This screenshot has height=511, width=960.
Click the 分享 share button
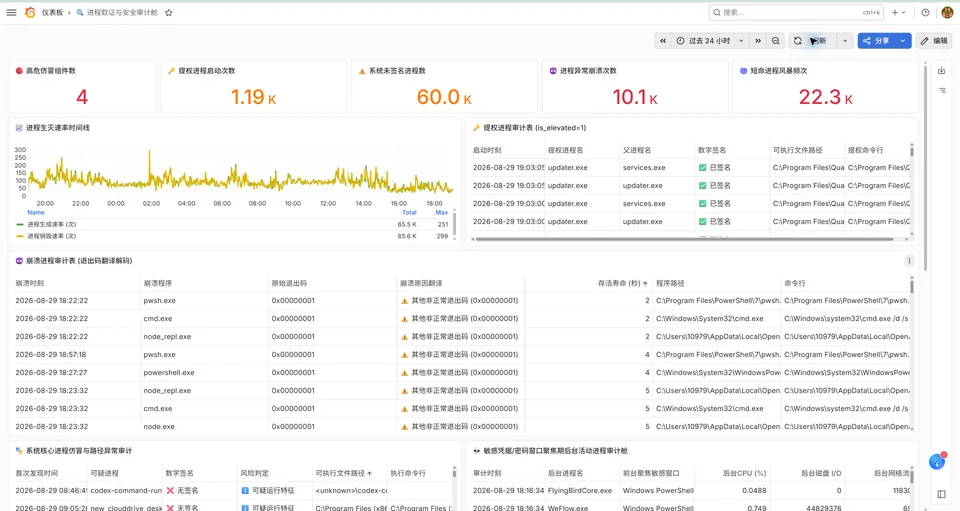[876, 41]
